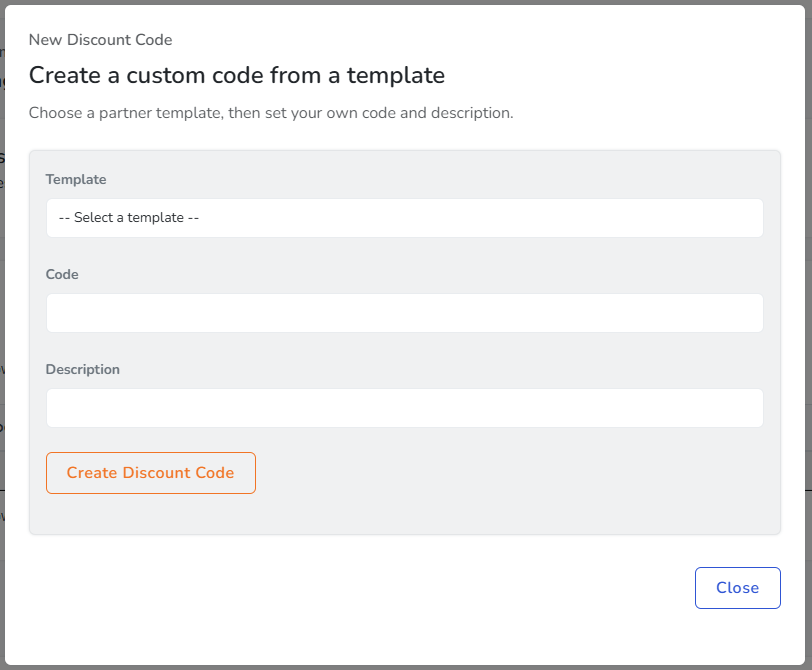The width and height of the screenshot is (812, 670).
Task: Click the "Create a custom code" heading
Action: click(236, 75)
